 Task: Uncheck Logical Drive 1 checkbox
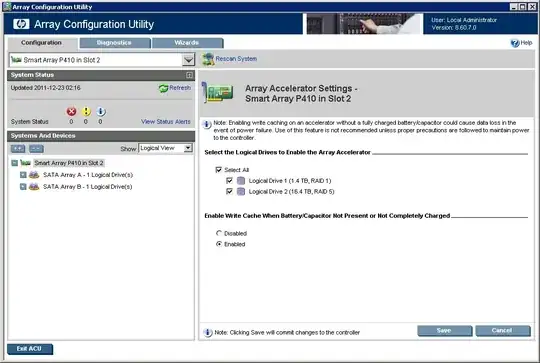(229, 180)
